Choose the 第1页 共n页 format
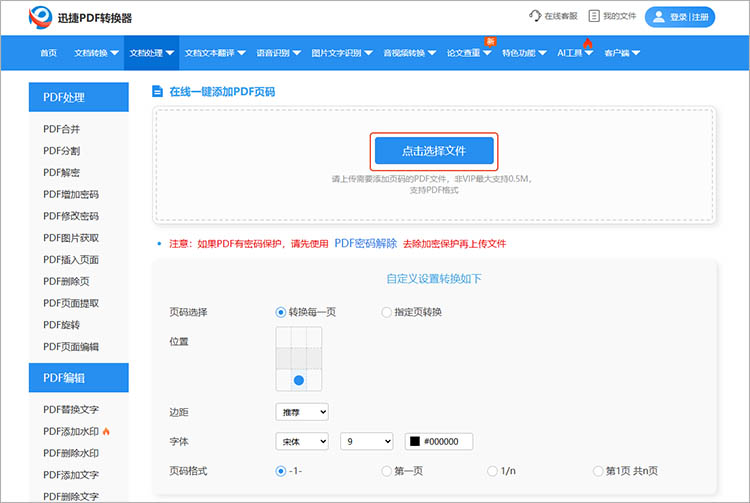 597,471
